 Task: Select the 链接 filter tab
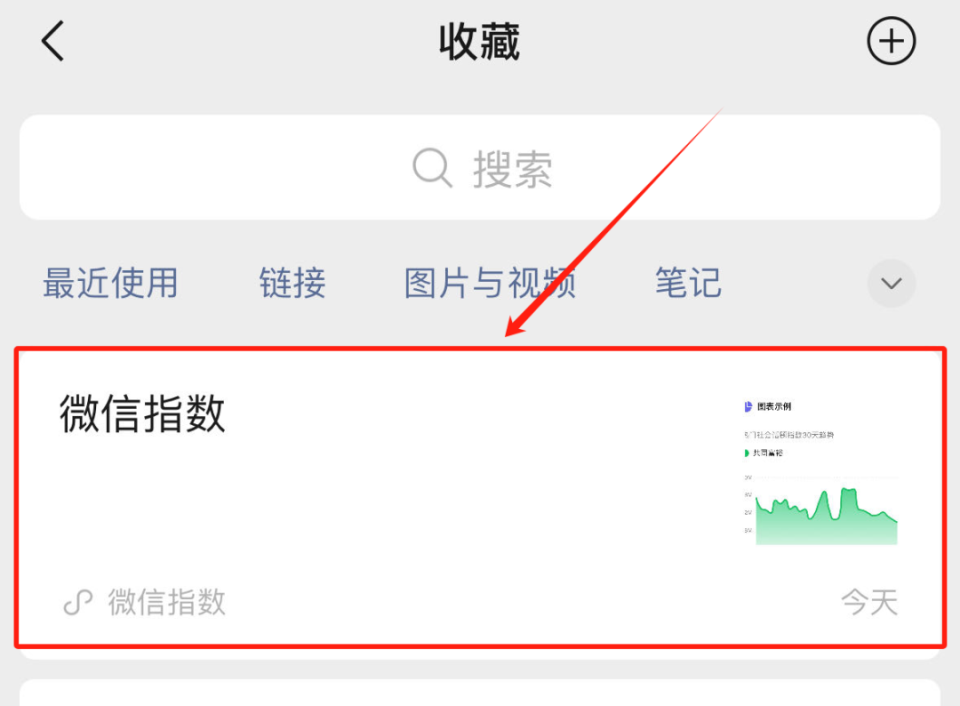(292, 283)
